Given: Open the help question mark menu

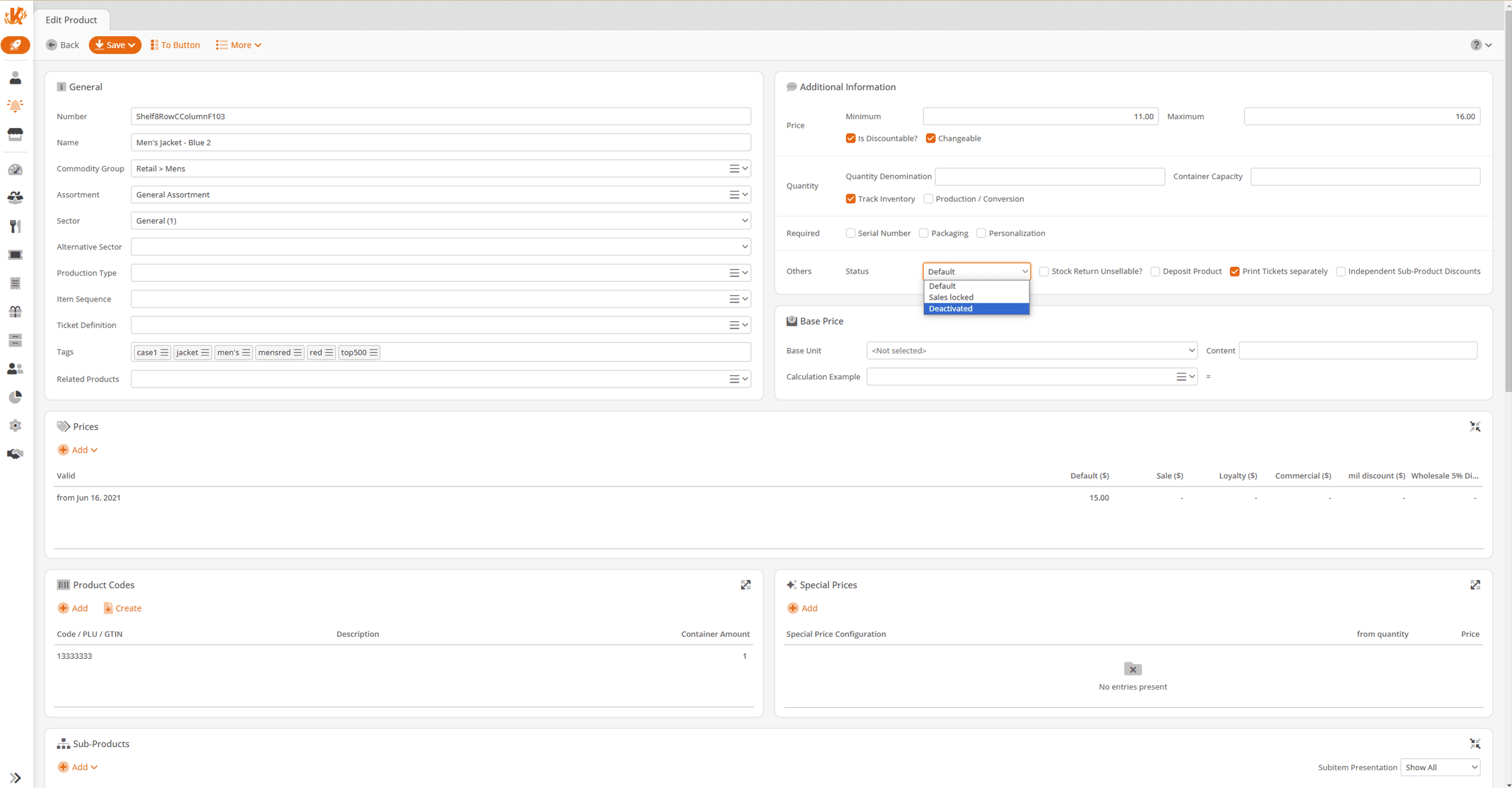Looking at the screenshot, I should [1481, 45].
